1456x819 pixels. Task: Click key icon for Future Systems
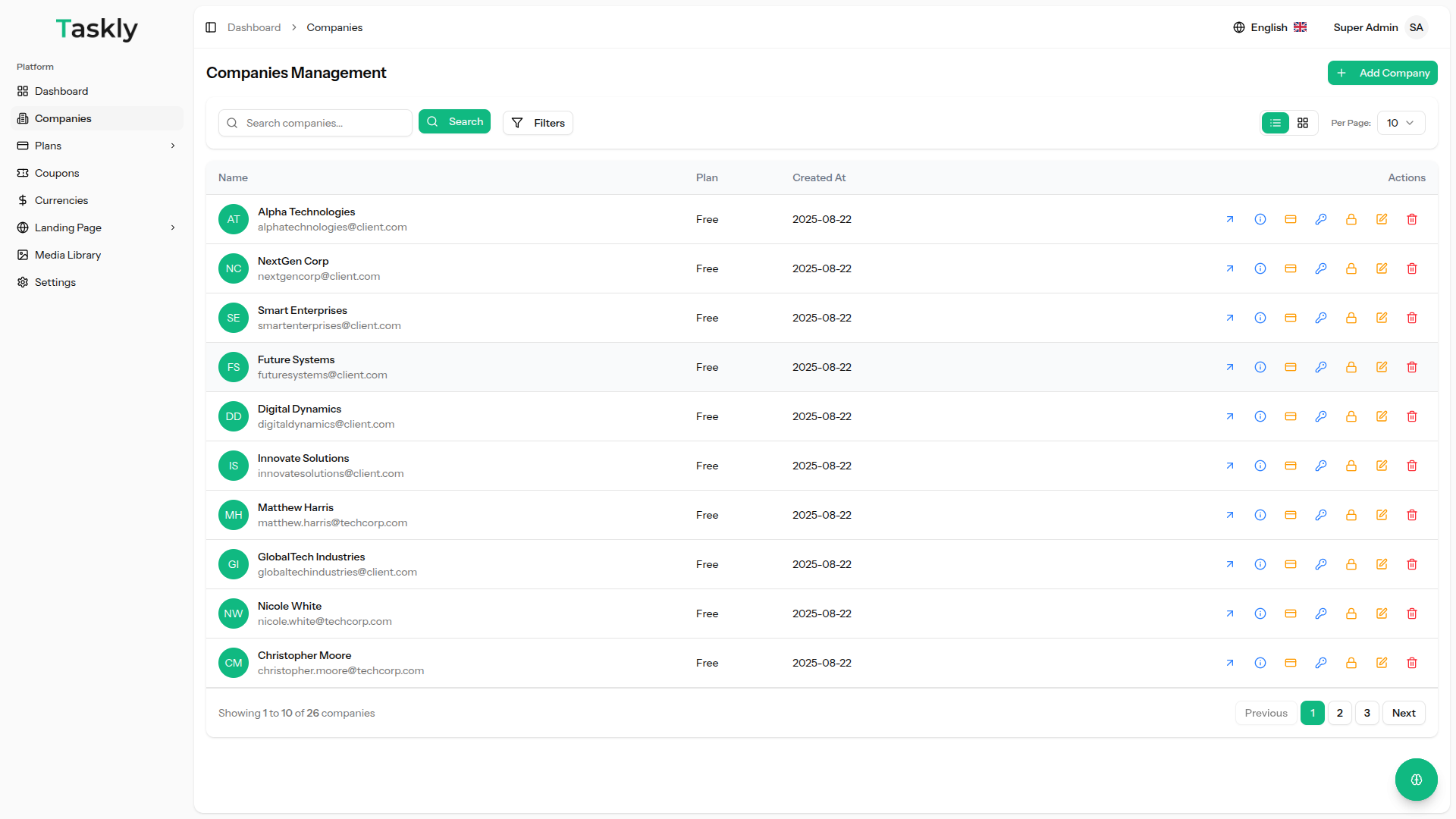pyautogui.click(x=1320, y=367)
